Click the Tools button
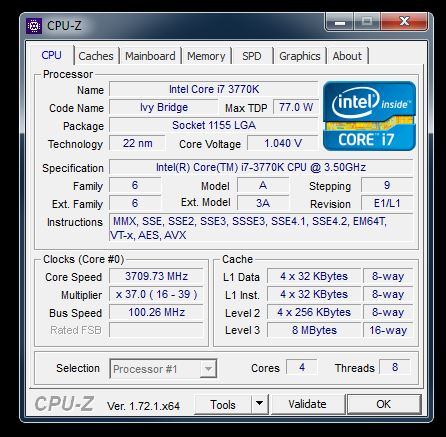This screenshot has width=446, height=437. coord(223,404)
